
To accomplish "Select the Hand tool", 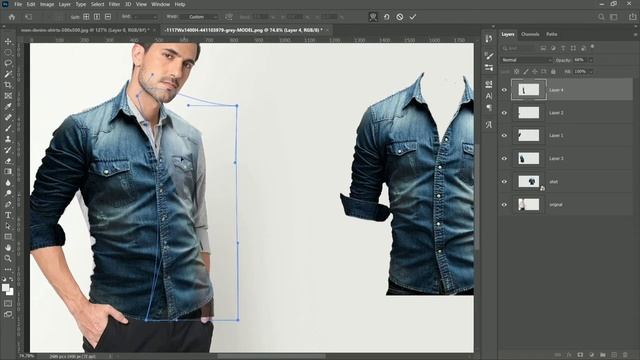I will coord(8,247).
